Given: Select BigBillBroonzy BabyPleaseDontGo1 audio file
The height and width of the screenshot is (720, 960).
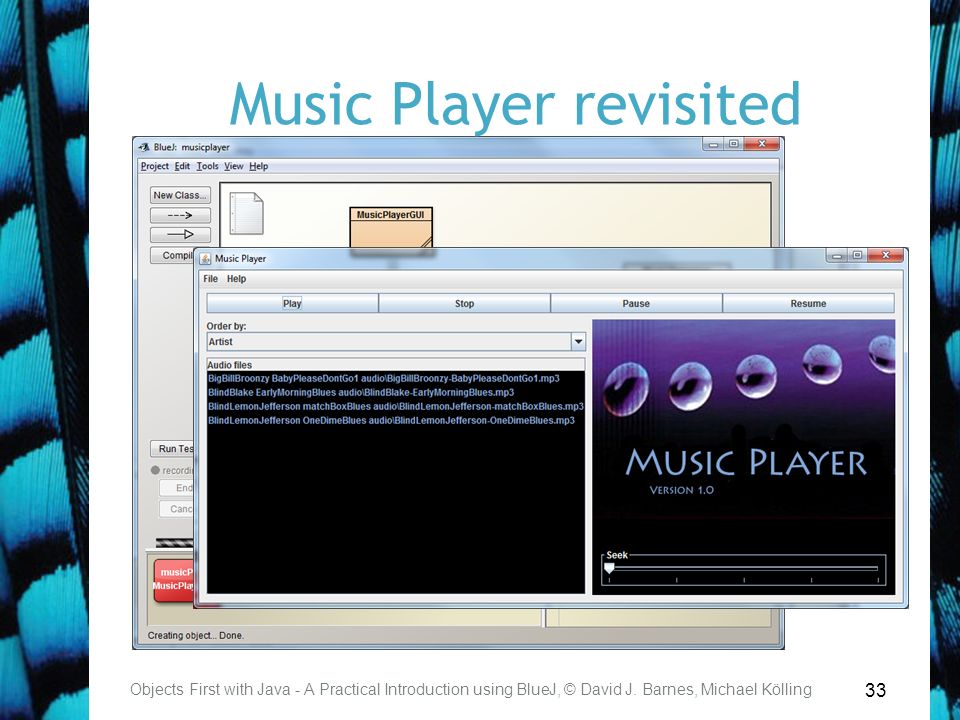Looking at the screenshot, I should coord(384,378).
